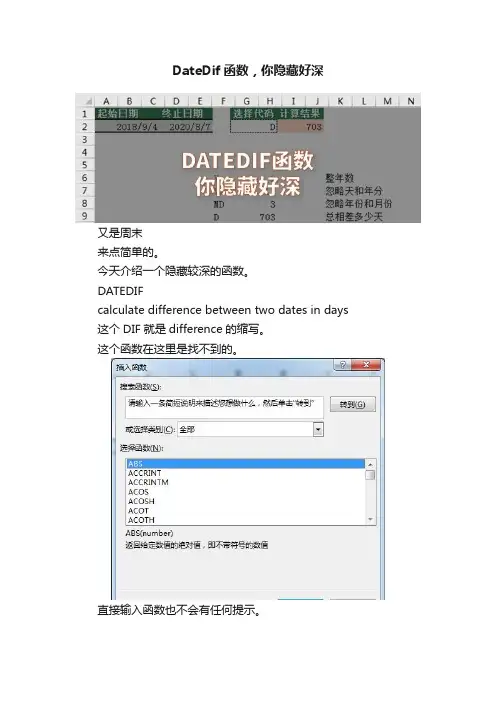Click the result cell 703 in row 2

pyautogui.click(x=300, y=127)
